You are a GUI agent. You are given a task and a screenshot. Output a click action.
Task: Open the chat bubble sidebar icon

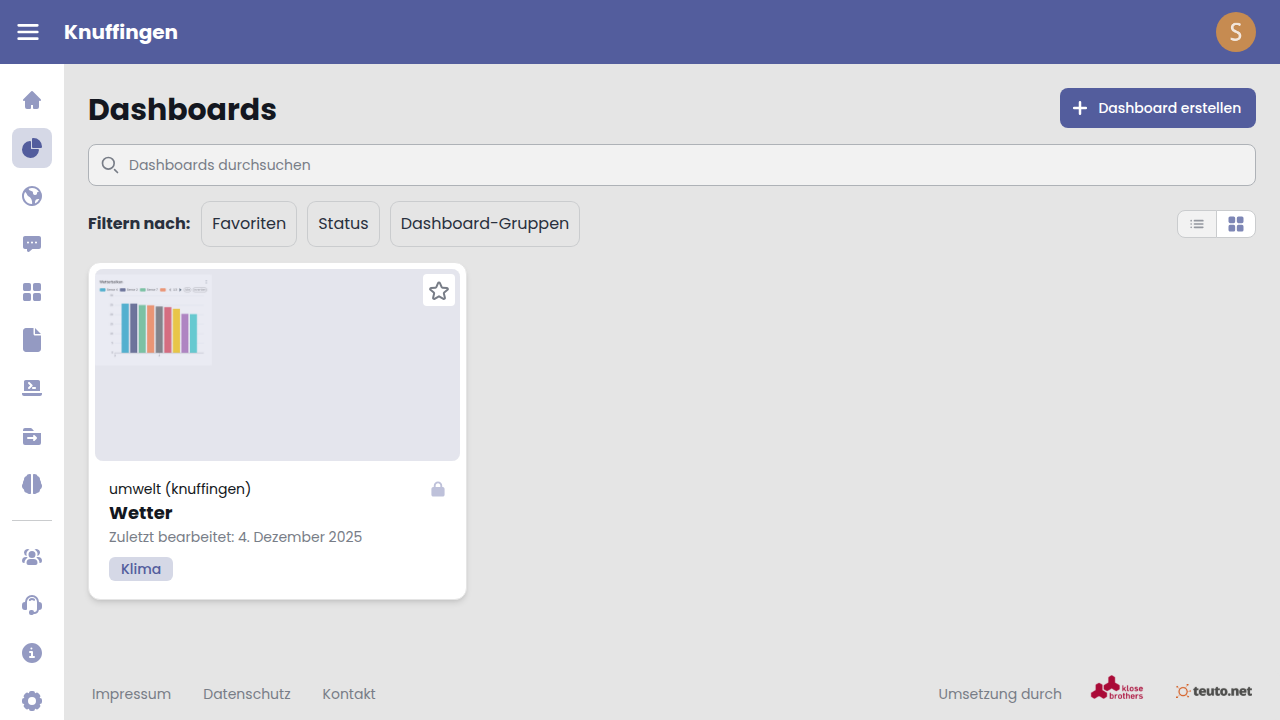pos(32,244)
